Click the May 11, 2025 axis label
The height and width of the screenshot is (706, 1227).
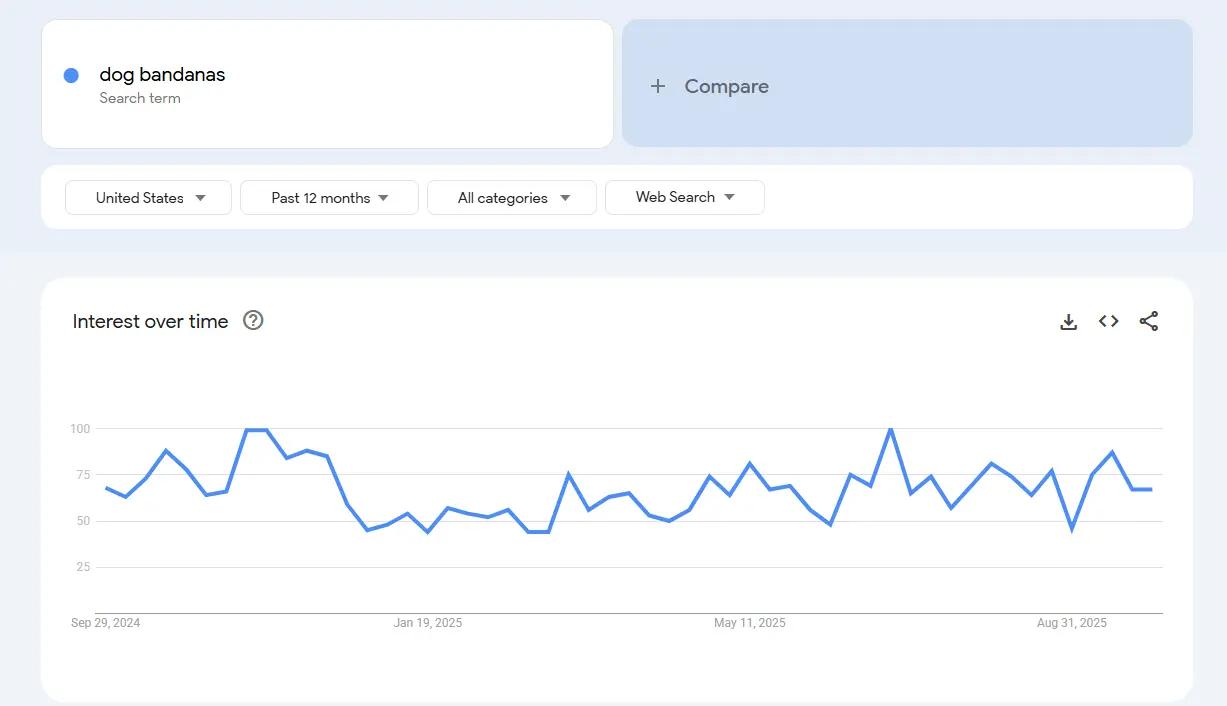750,623
